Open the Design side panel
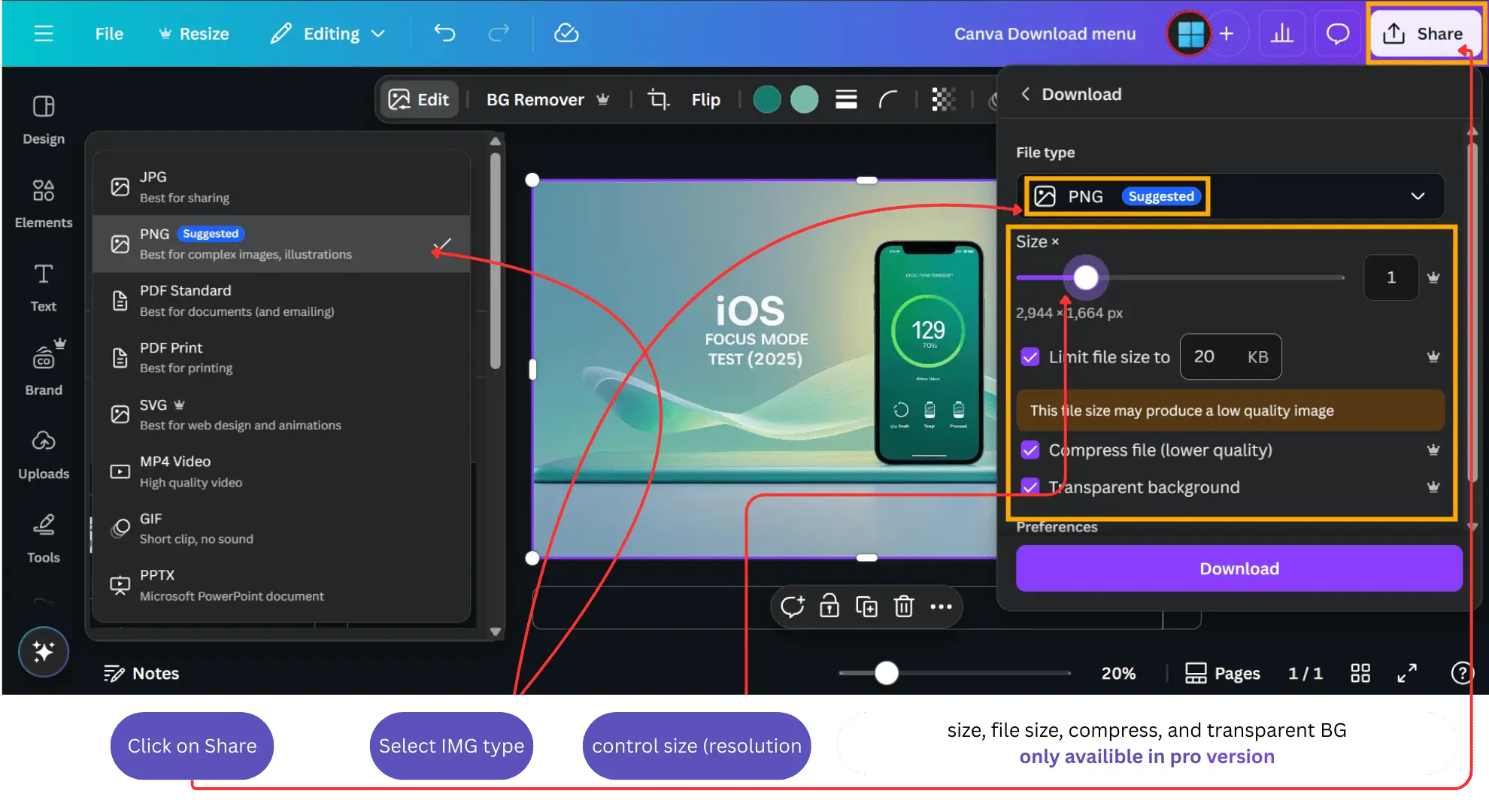The width and height of the screenshot is (1489, 812). pyautogui.click(x=44, y=120)
